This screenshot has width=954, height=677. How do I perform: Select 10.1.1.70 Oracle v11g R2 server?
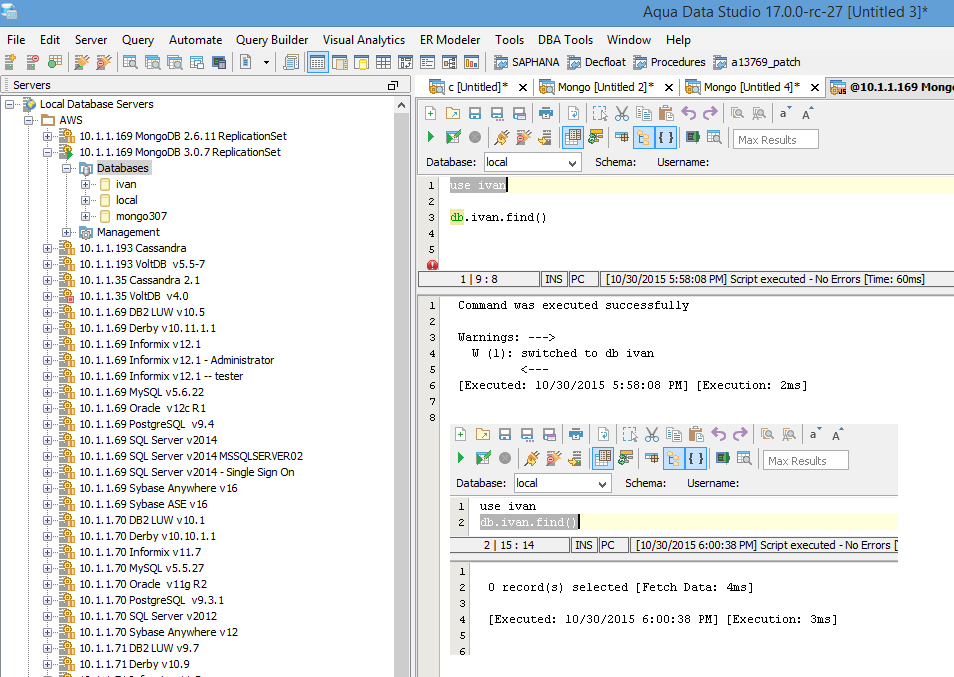tap(143, 585)
